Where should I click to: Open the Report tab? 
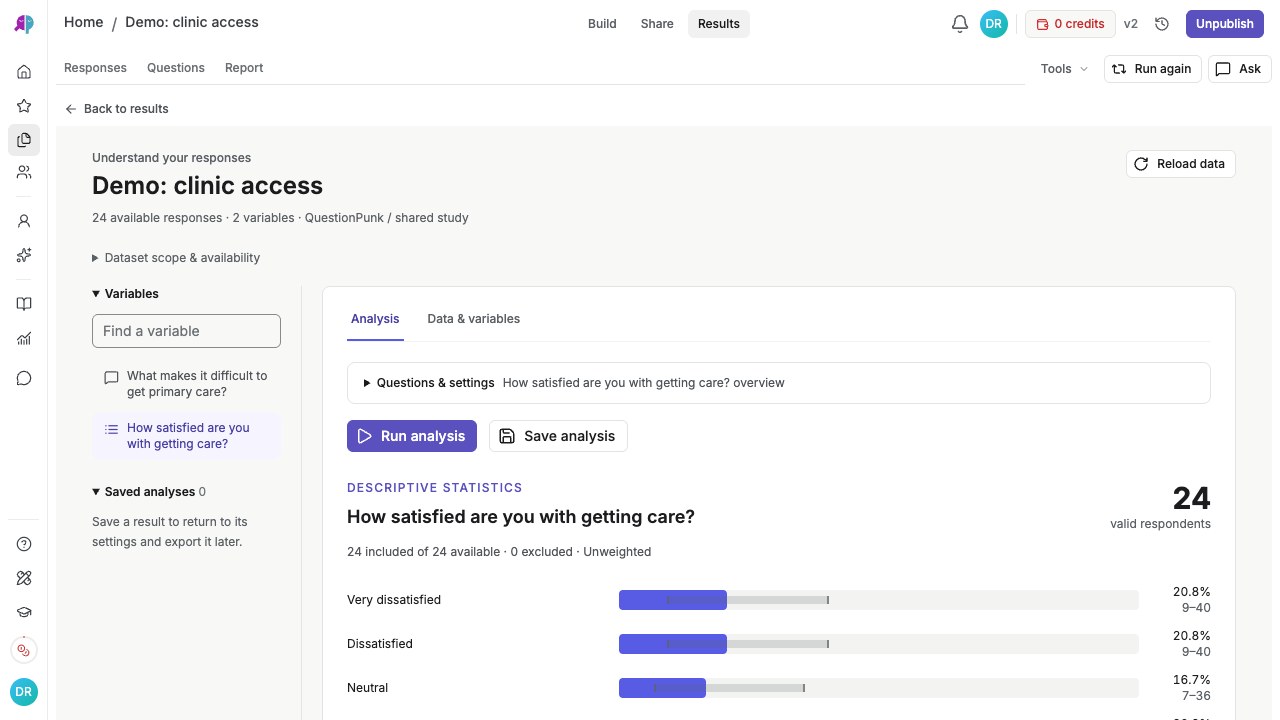coord(244,68)
